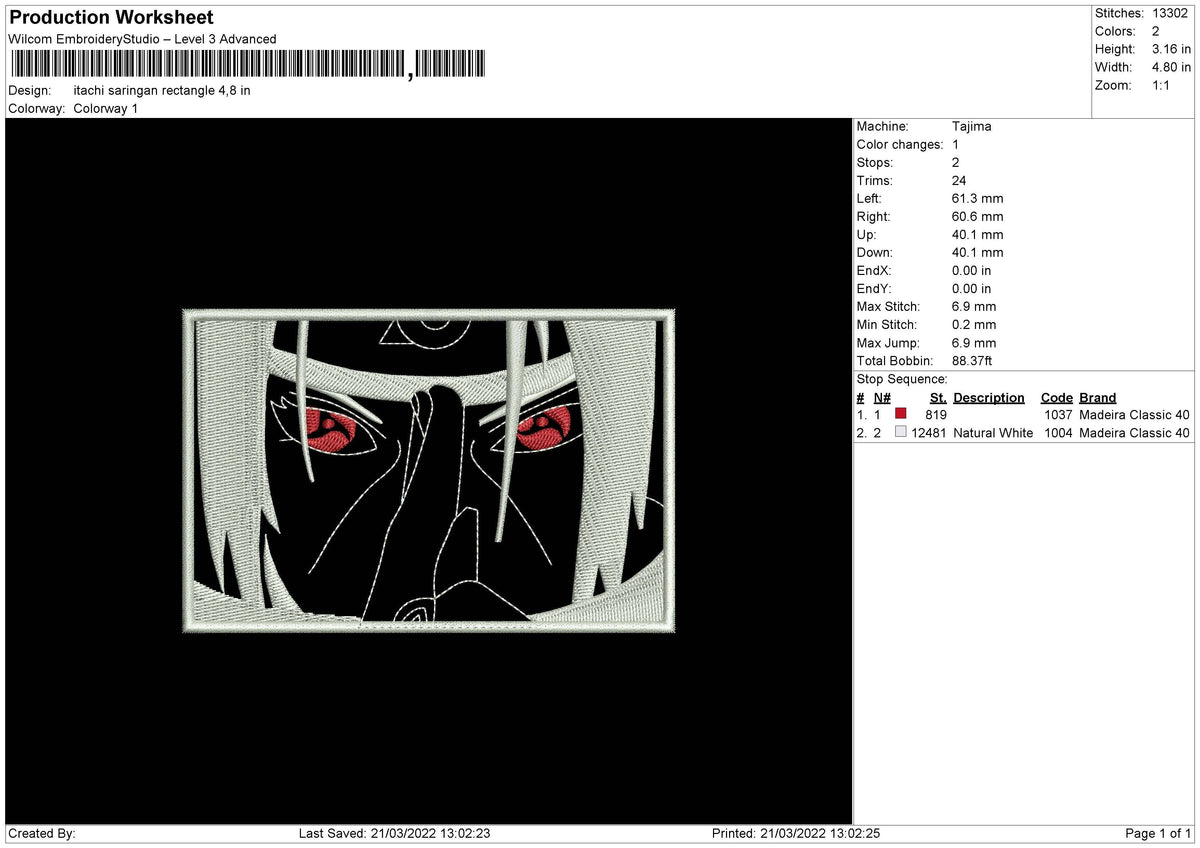Select the Description column header
Viewport: 1200px width, 848px height.
[989, 397]
